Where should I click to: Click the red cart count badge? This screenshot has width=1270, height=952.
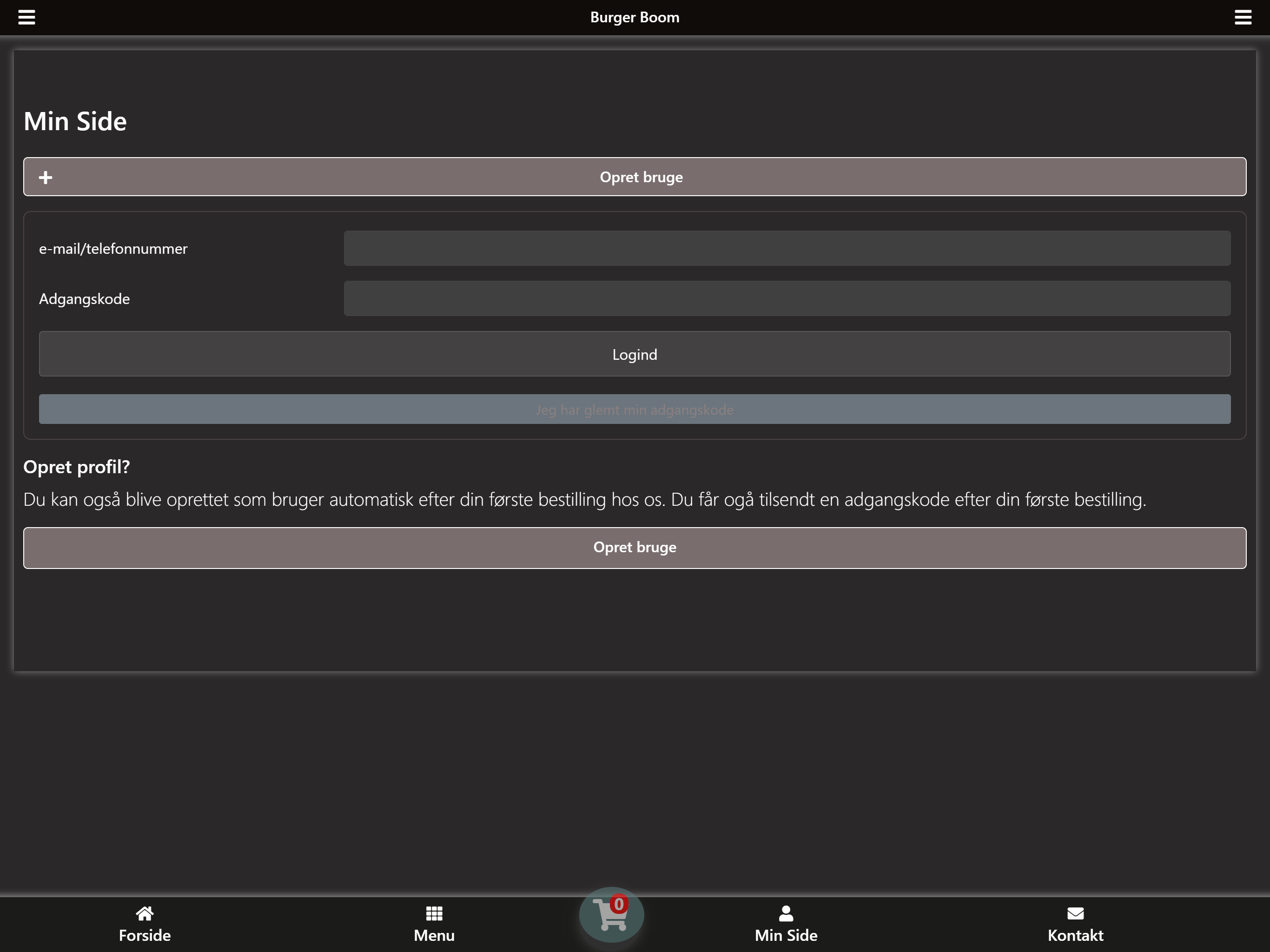618,904
